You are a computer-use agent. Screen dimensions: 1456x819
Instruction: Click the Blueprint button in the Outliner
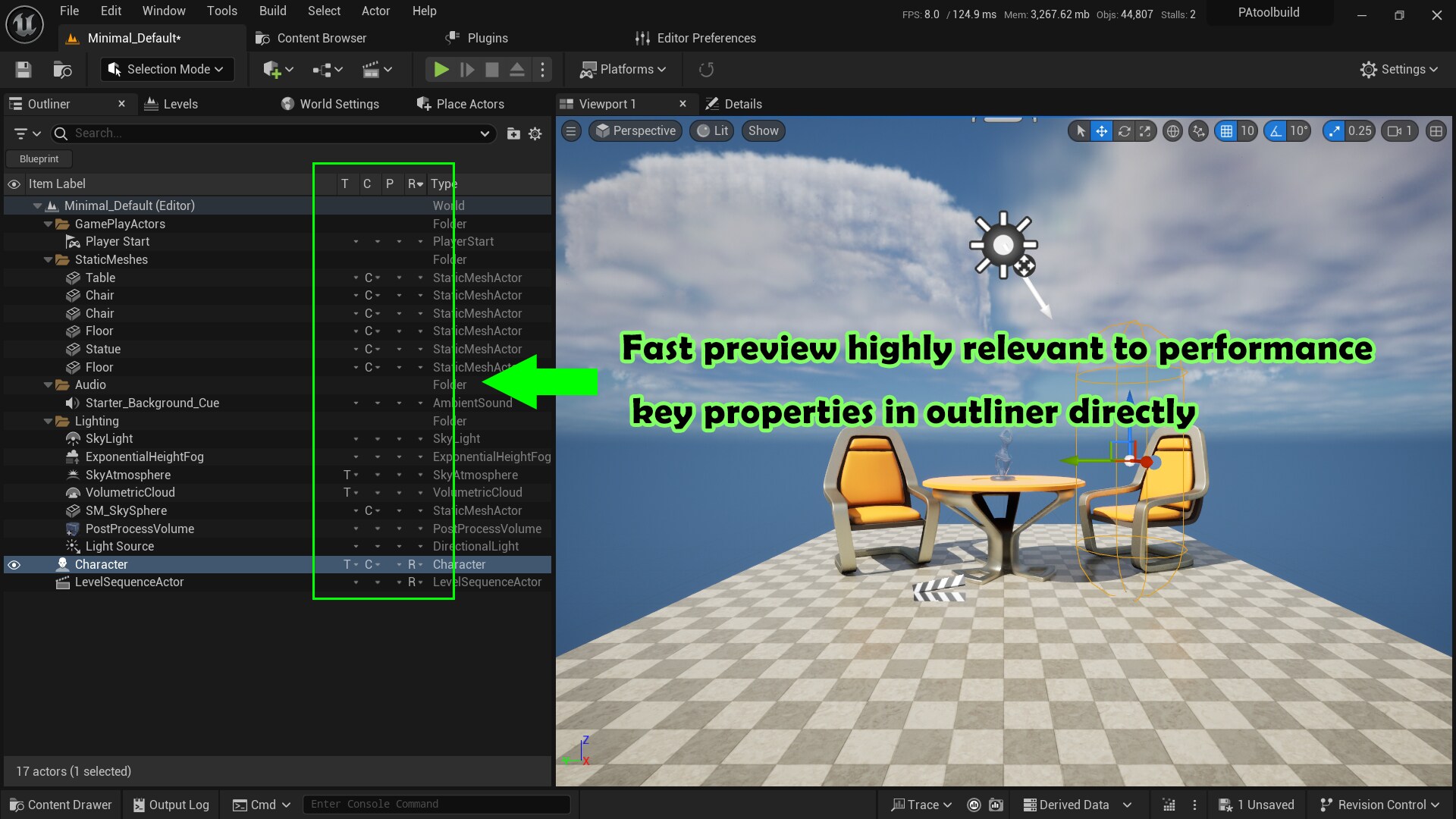tap(38, 158)
